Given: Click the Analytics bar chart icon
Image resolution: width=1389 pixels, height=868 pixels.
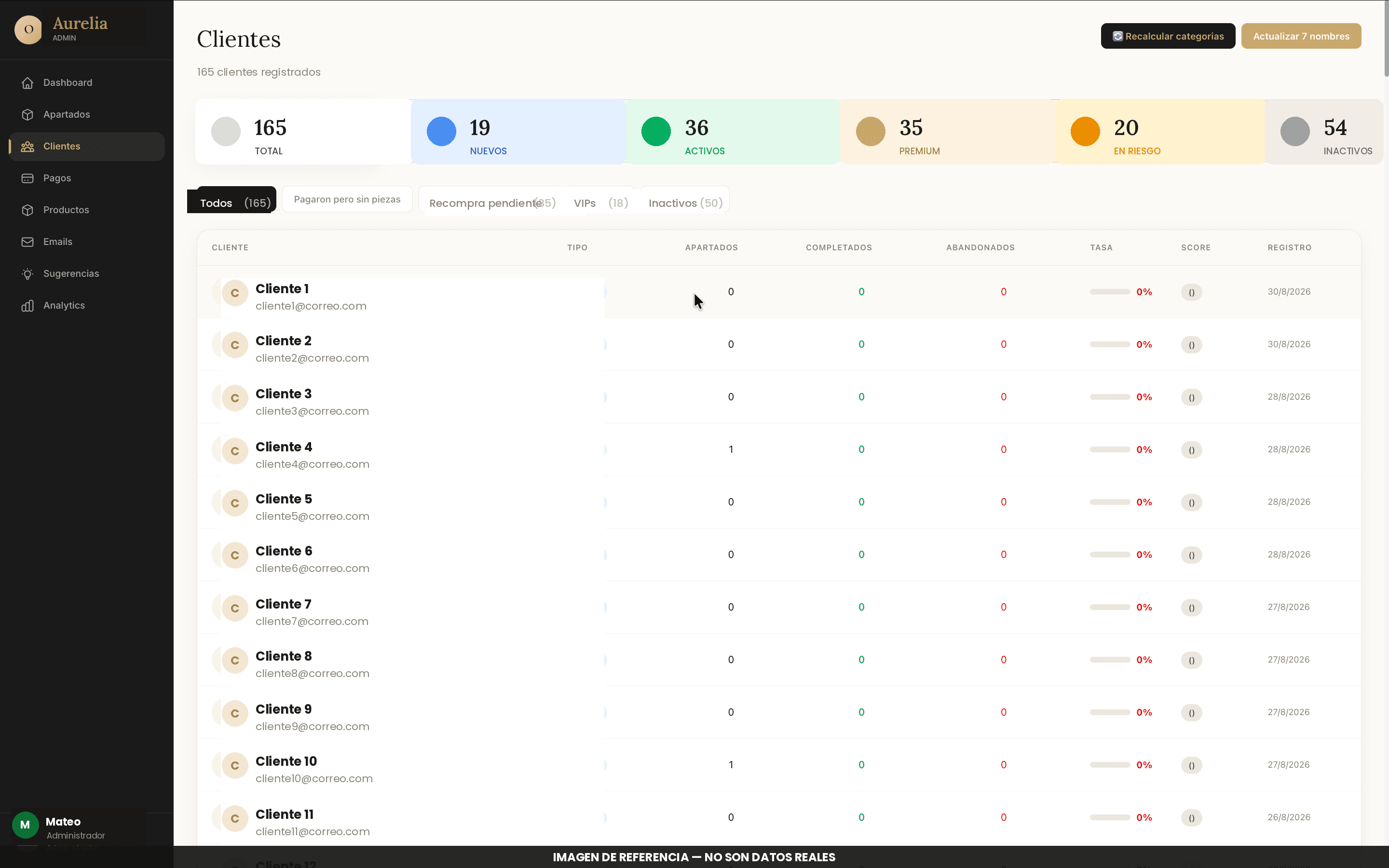Looking at the screenshot, I should (27, 305).
